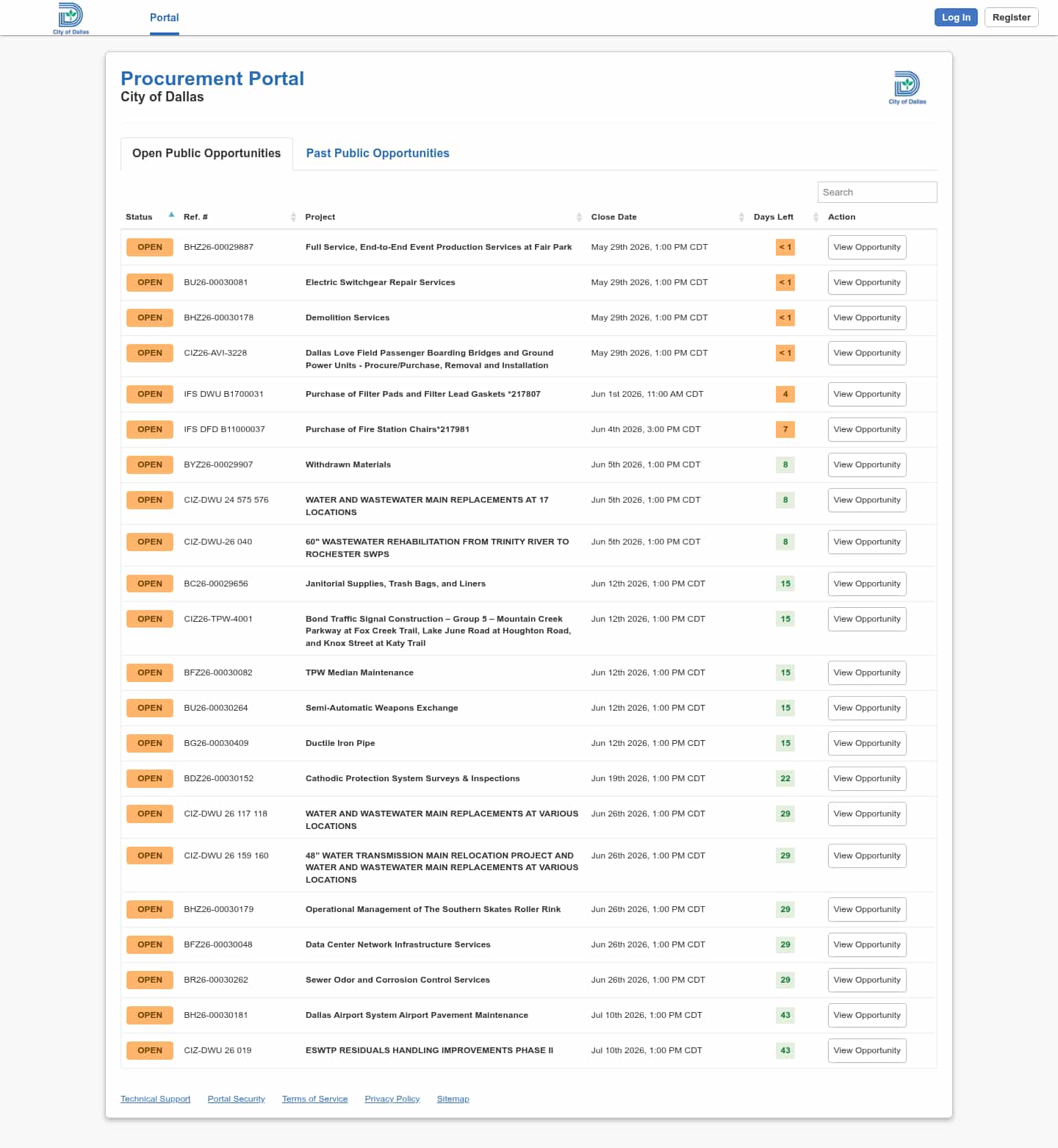View Opportunity for Fire Station Chairs
The image size is (1058, 1148).
point(867,429)
